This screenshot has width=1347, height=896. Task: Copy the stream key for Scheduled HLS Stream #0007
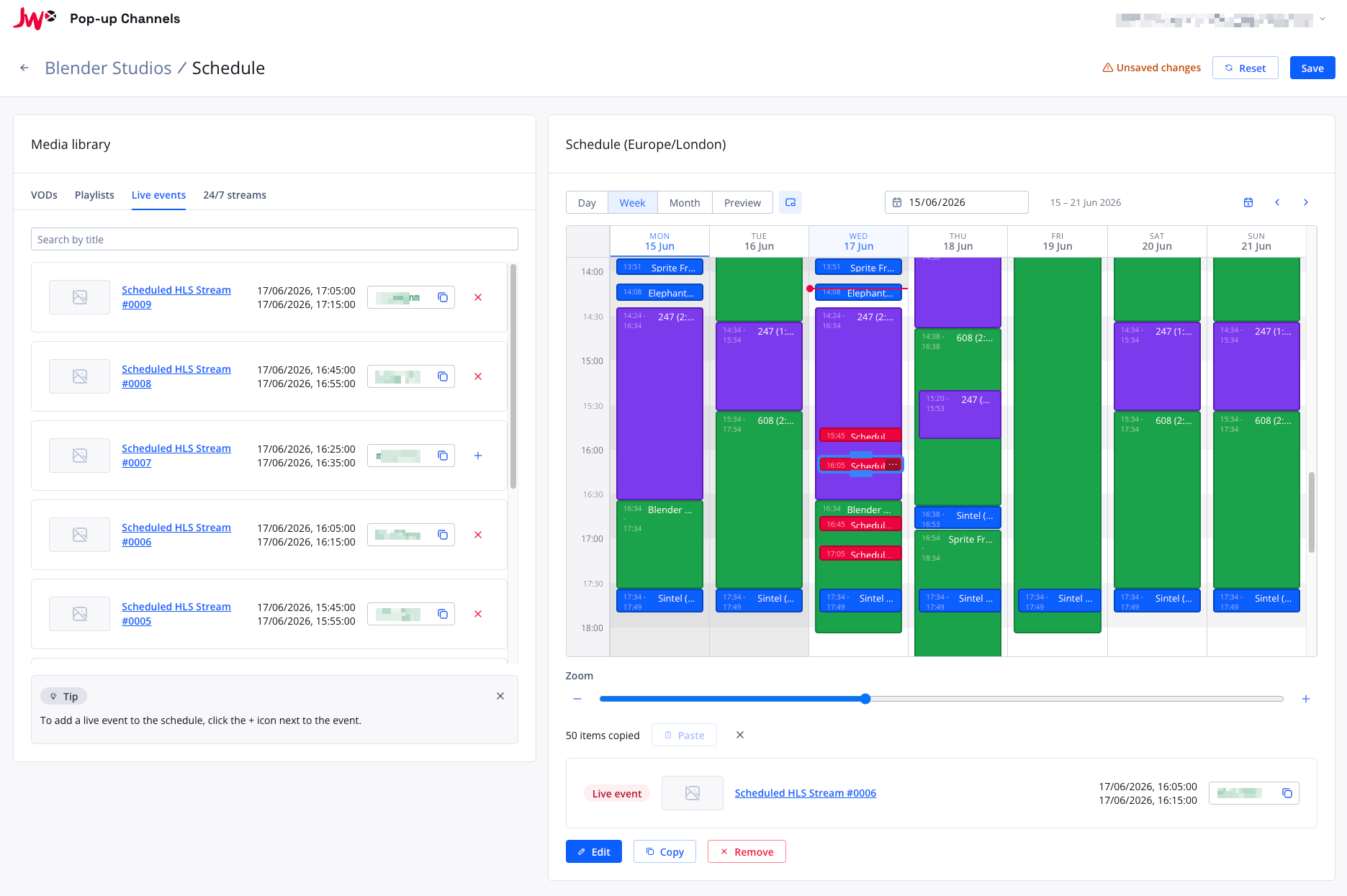tap(443, 456)
